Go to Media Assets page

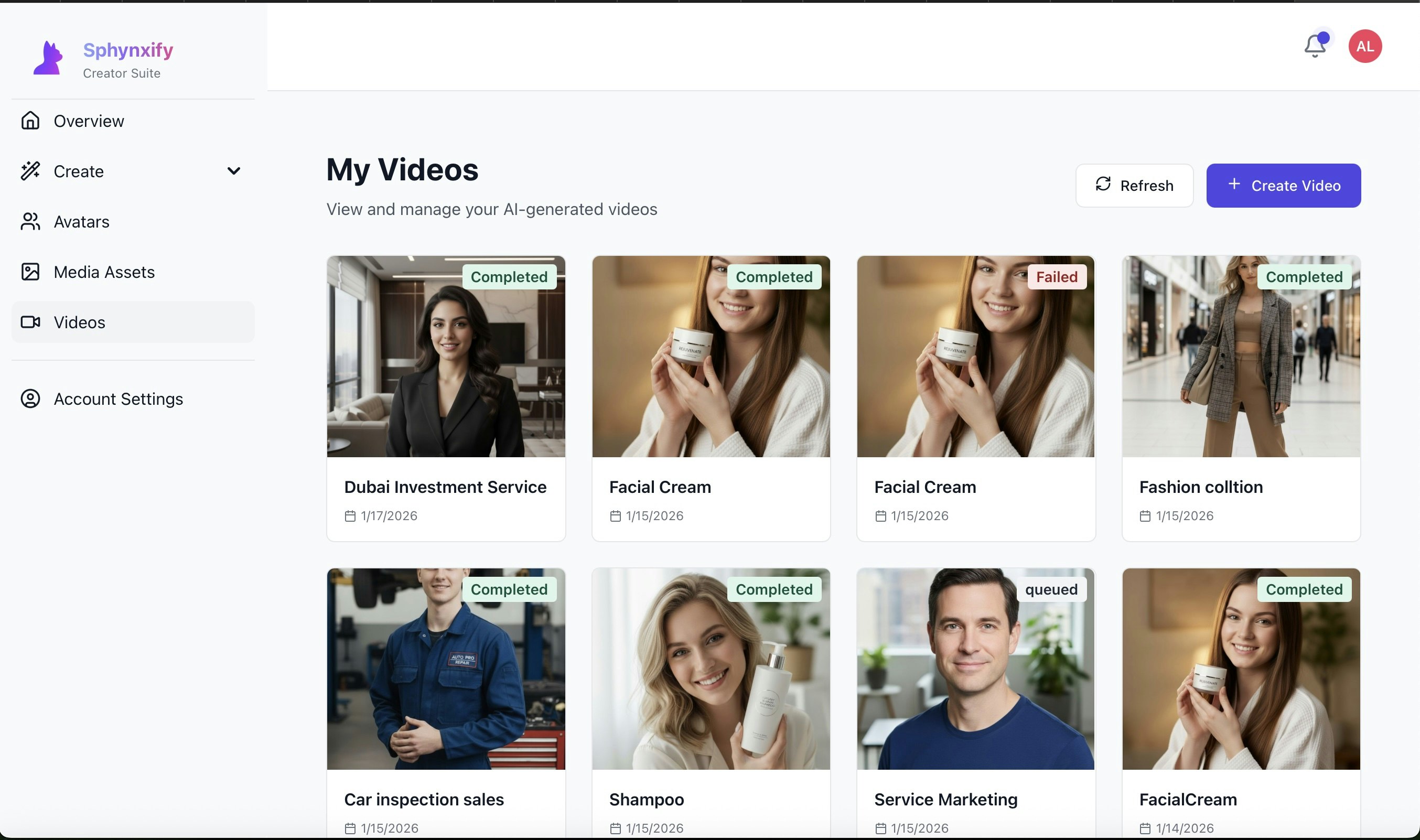tap(104, 272)
